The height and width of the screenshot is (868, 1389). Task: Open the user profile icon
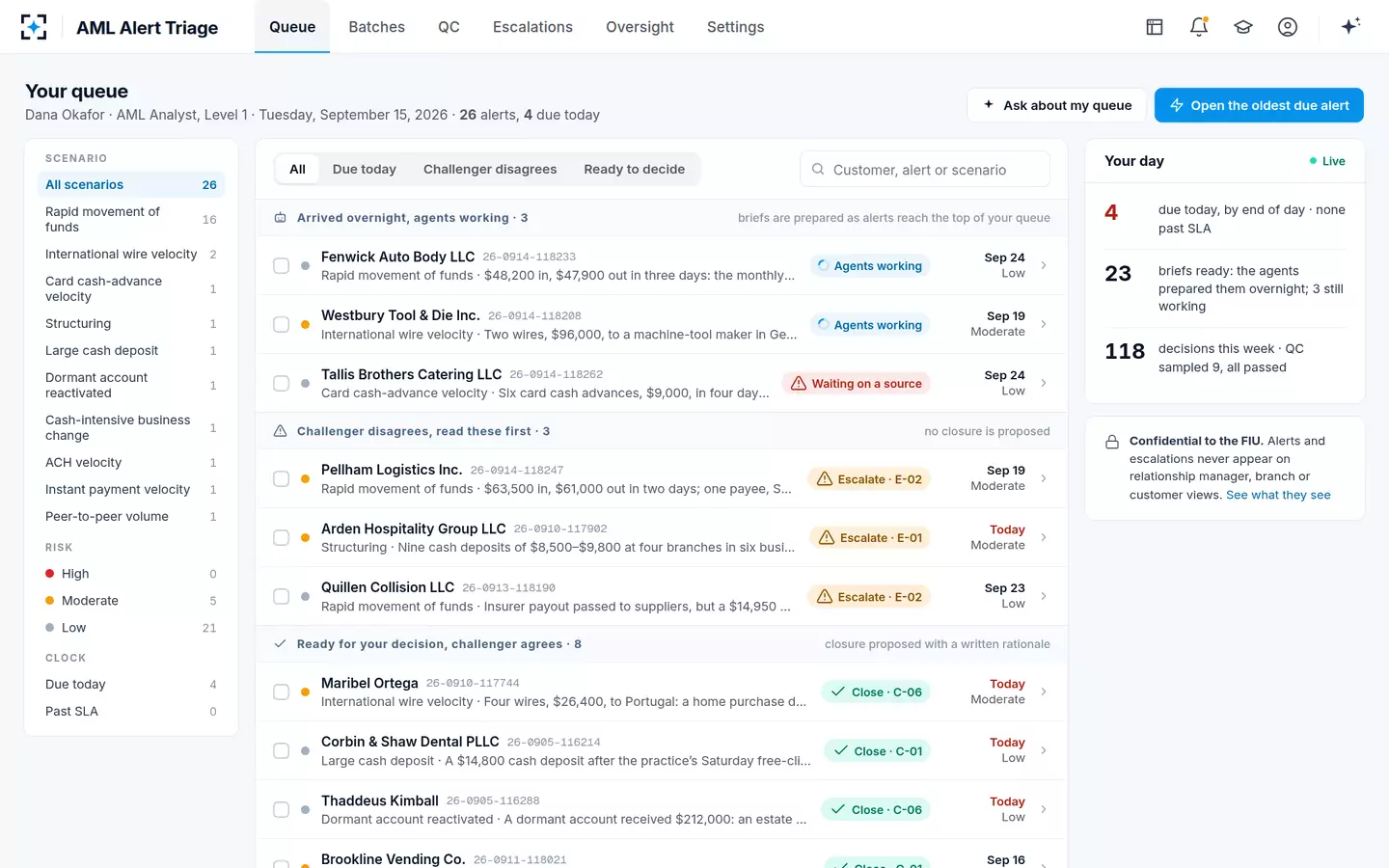[x=1288, y=27]
